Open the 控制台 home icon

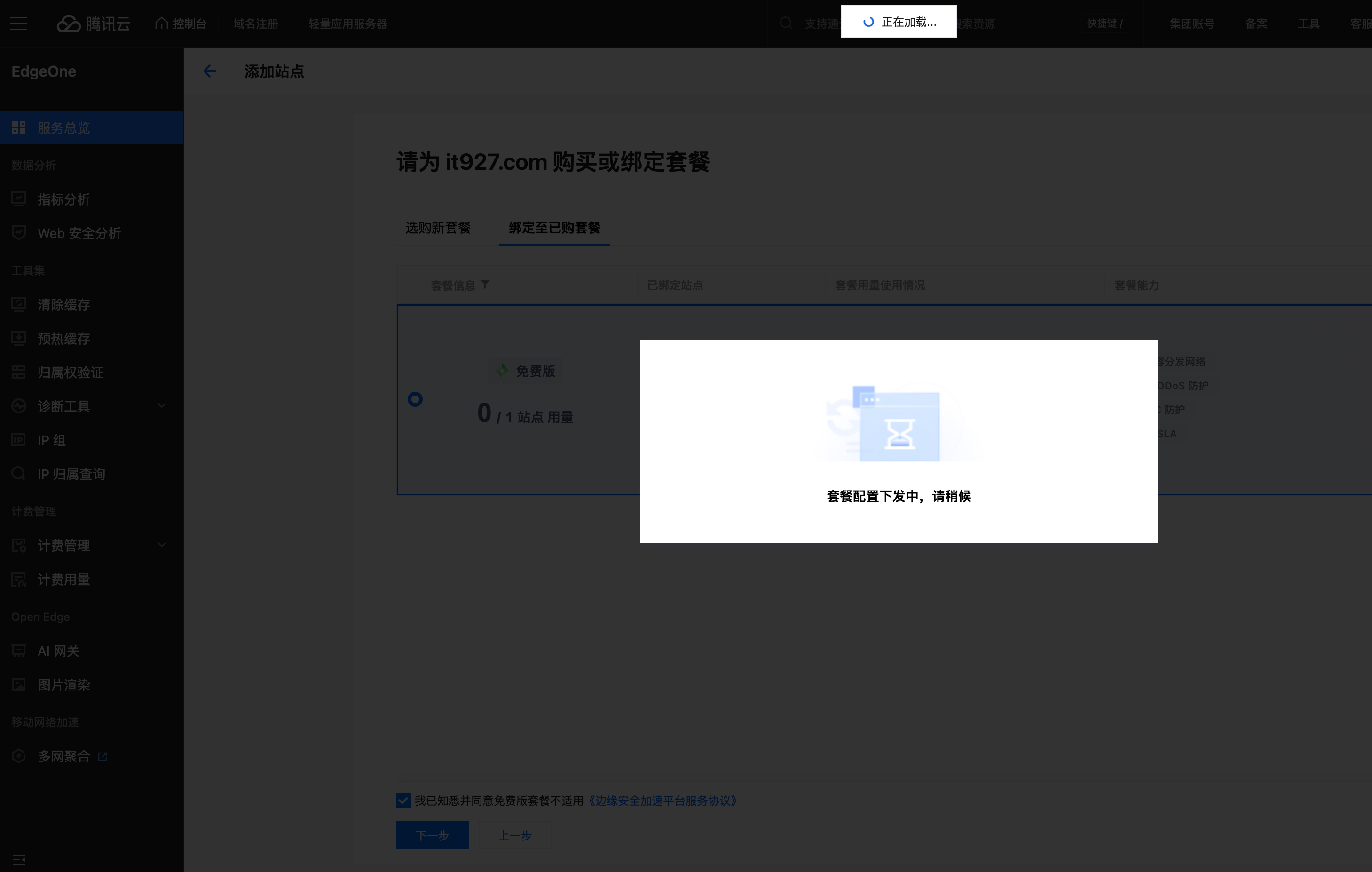click(x=161, y=24)
